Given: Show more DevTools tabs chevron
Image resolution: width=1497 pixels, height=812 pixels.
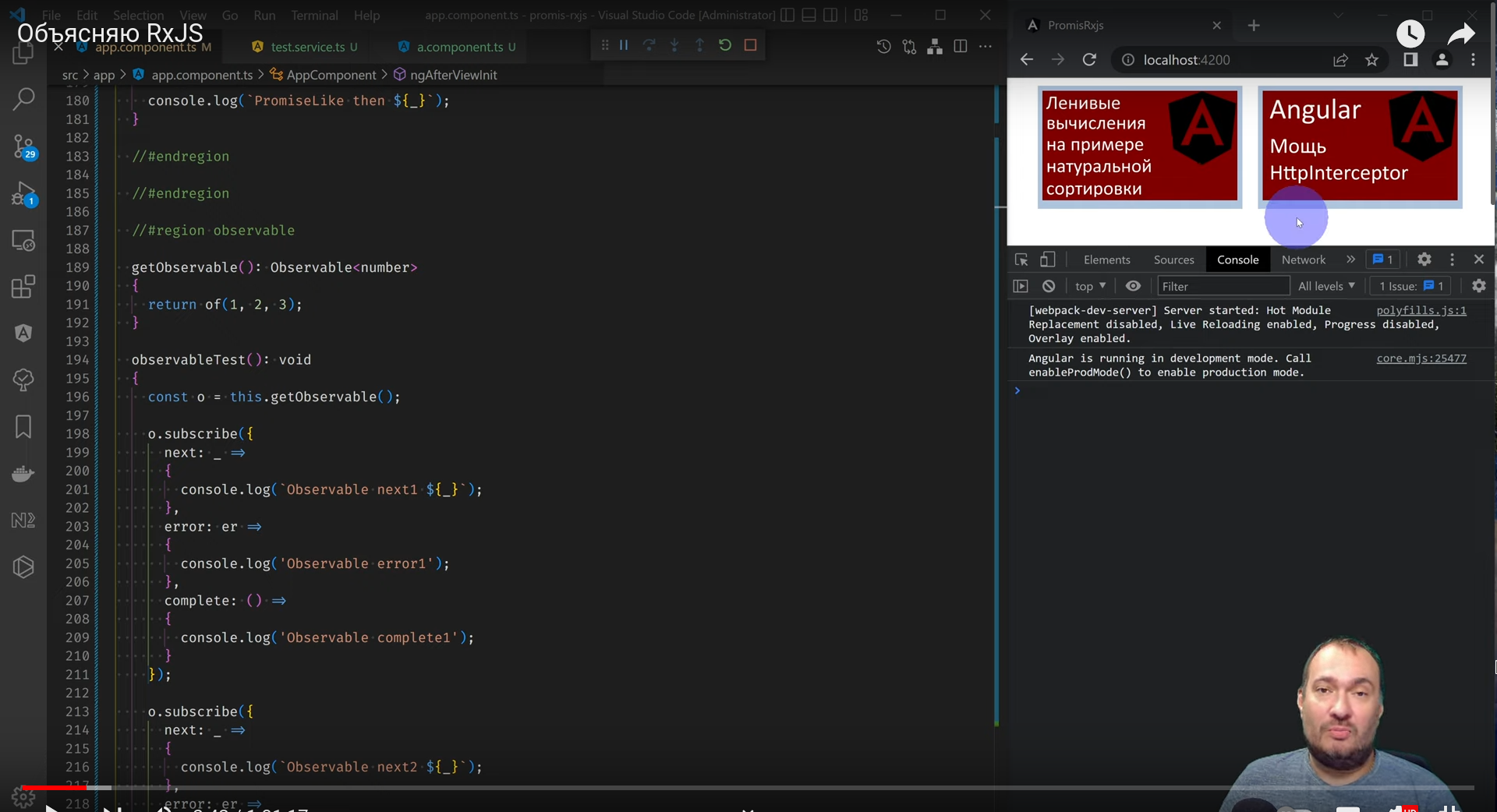Looking at the screenshot, I should pyautogui.click(x=1350, y=259).
